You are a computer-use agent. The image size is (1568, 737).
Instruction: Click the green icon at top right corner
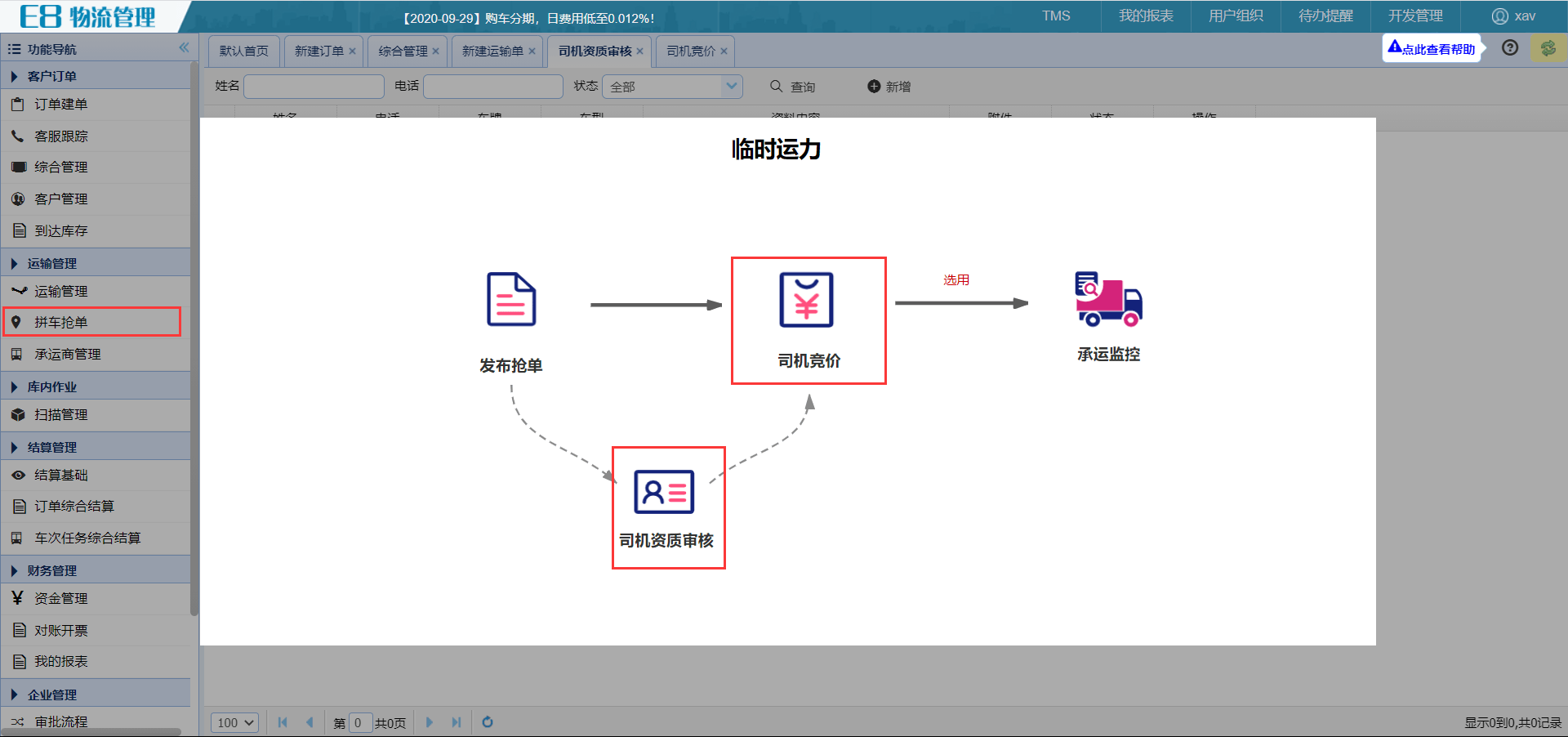[x=1548, y=48]
